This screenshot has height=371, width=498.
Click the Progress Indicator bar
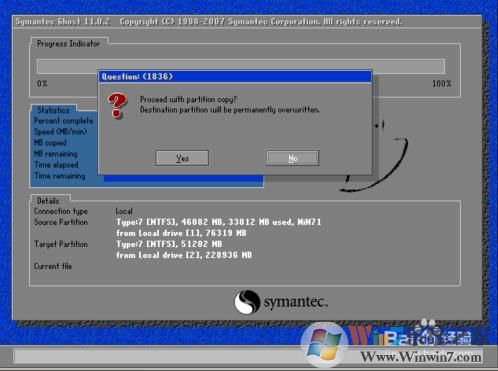pos(241,66)
